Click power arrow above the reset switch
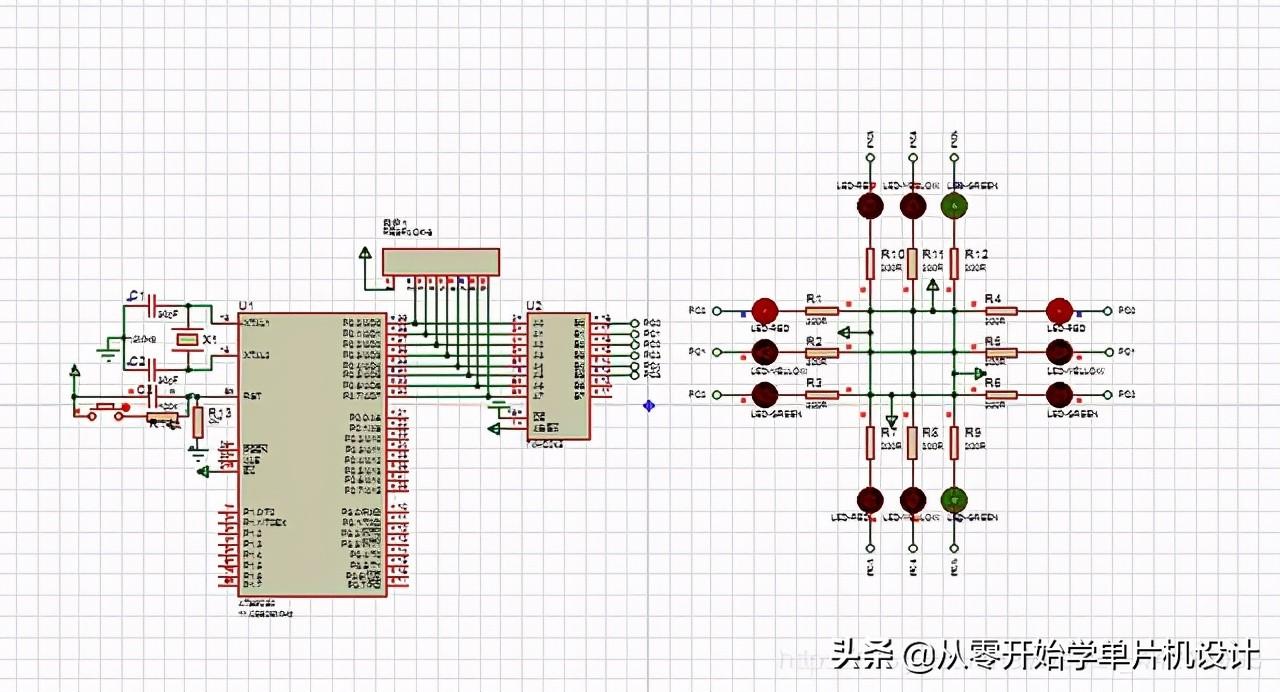 coord(74,372)
